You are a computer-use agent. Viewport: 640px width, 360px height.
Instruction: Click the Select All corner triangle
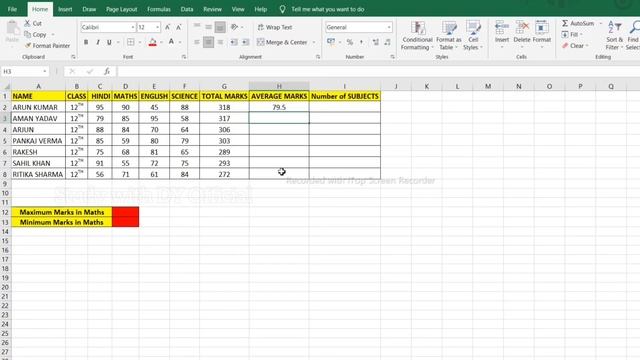(6, 86)
